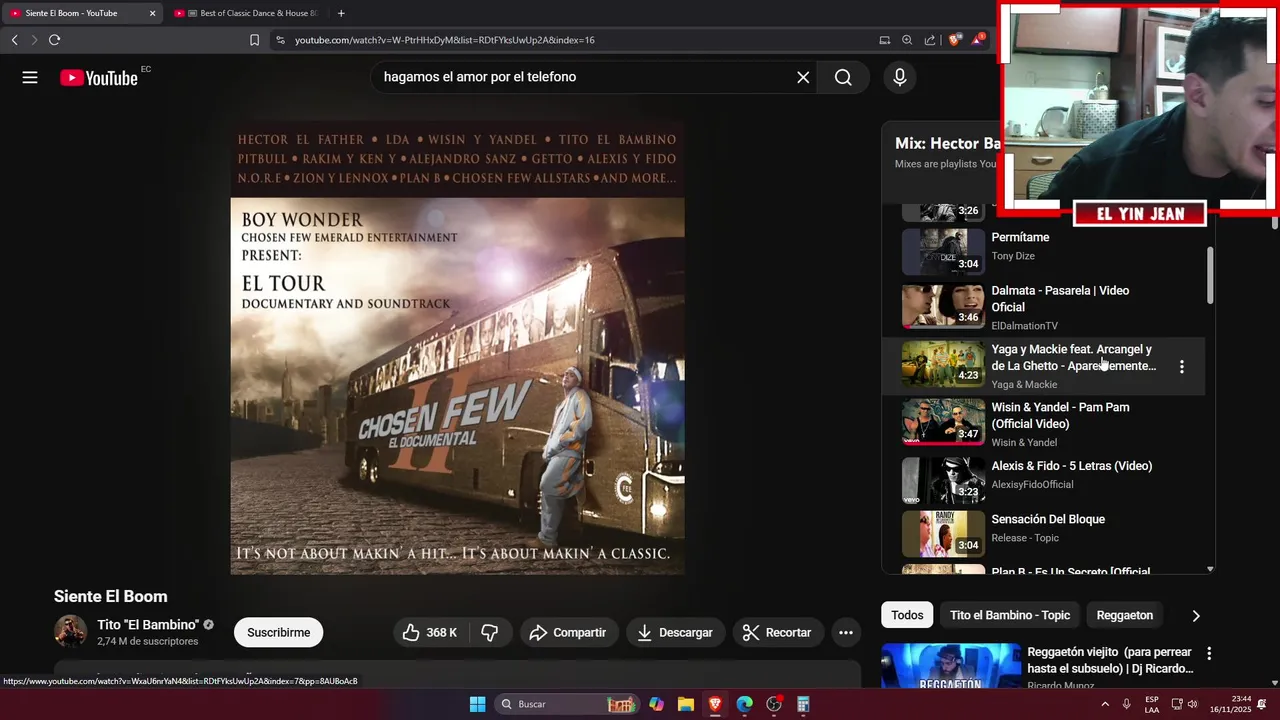Start voice search with the microphone

click(x=900, y=77)
